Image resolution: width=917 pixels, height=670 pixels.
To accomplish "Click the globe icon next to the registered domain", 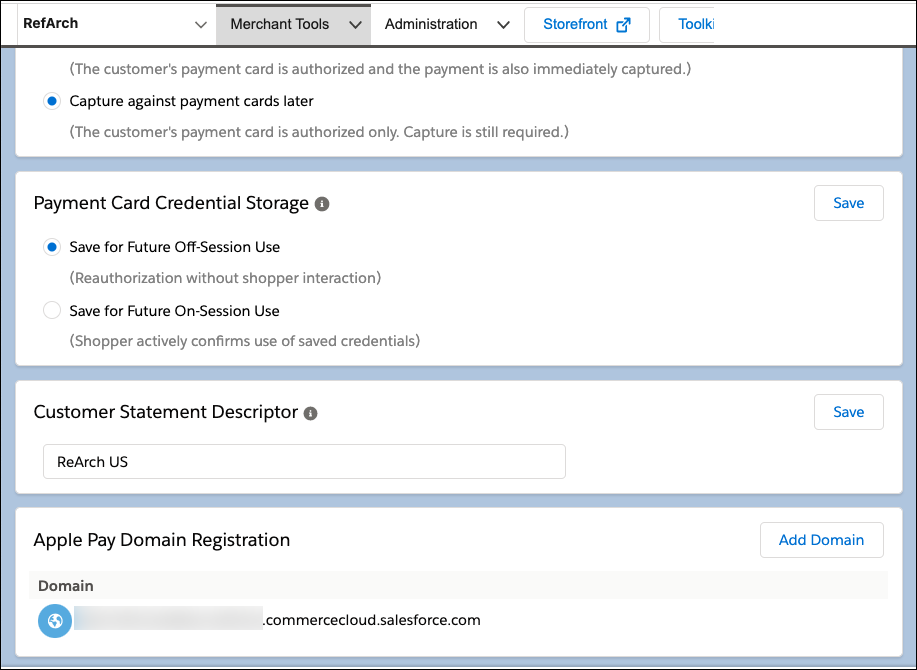I will [54, 620].
